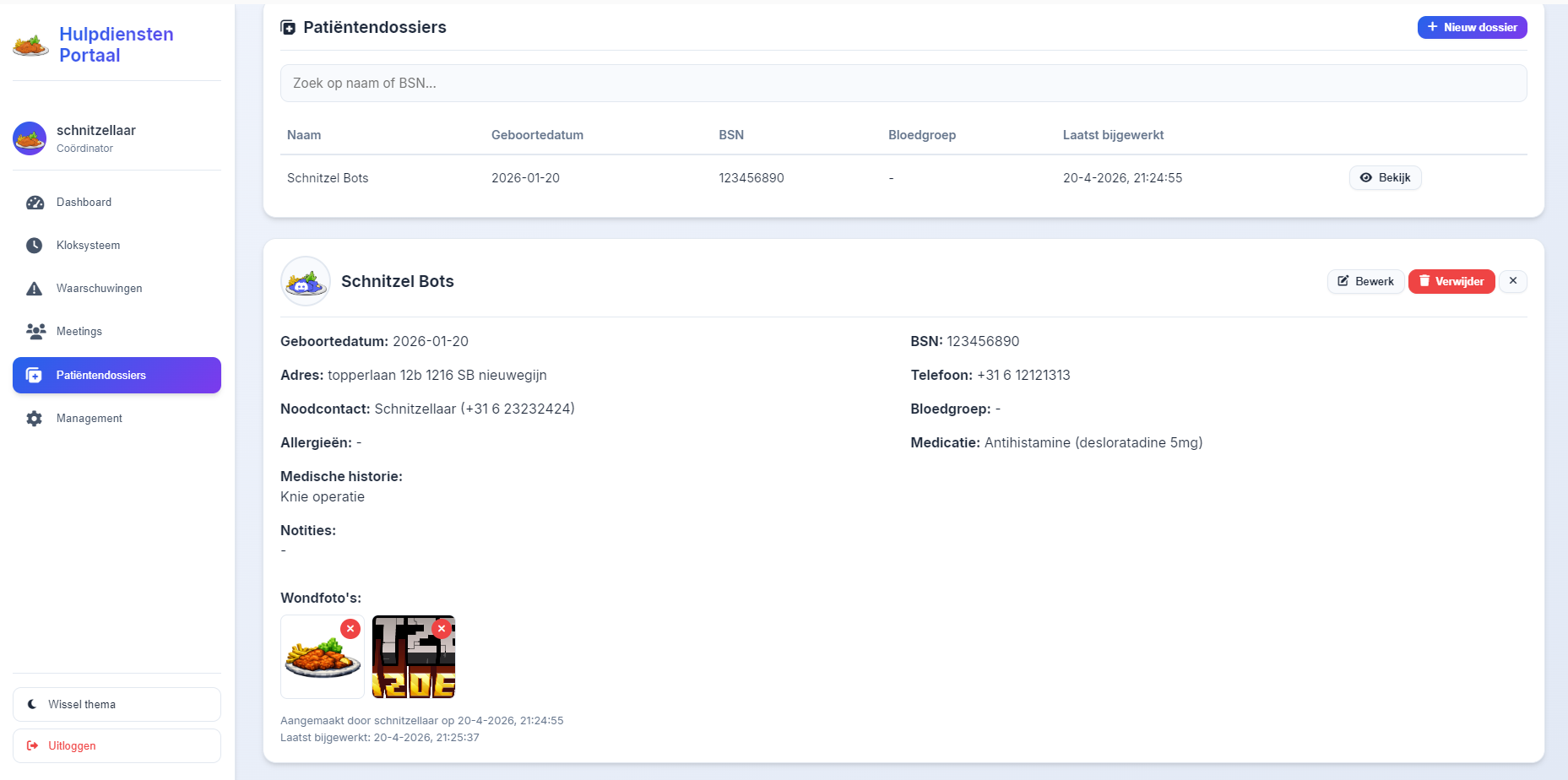This screenshot has width=1568, height=780.
Task: Go to Waarschuwingen in sidebar
Action: coord(99,289)
